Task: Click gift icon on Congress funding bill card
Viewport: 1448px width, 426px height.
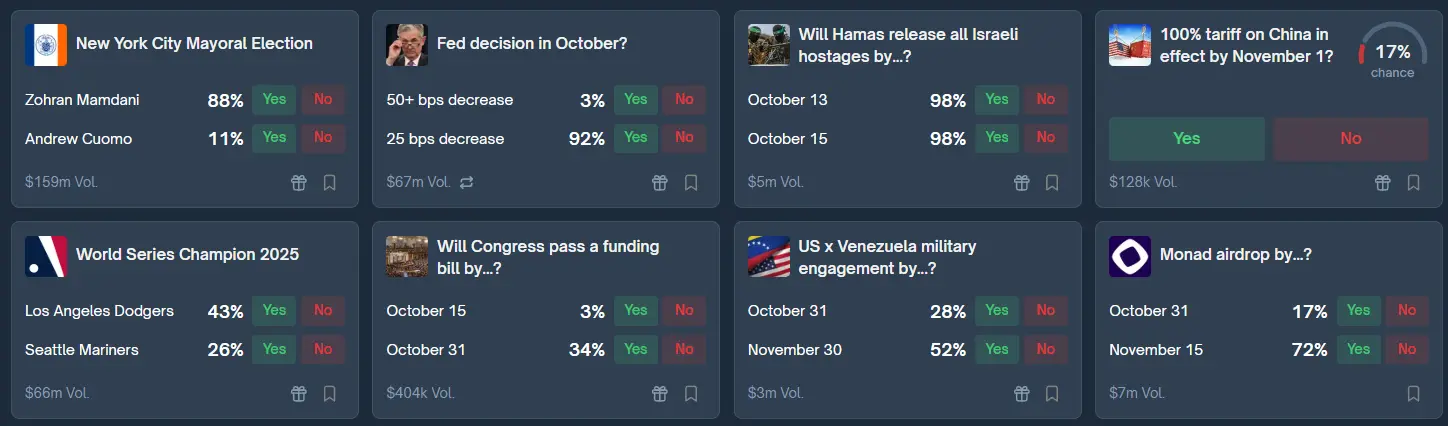Action: pyautogui.click(x=660, y=394)
